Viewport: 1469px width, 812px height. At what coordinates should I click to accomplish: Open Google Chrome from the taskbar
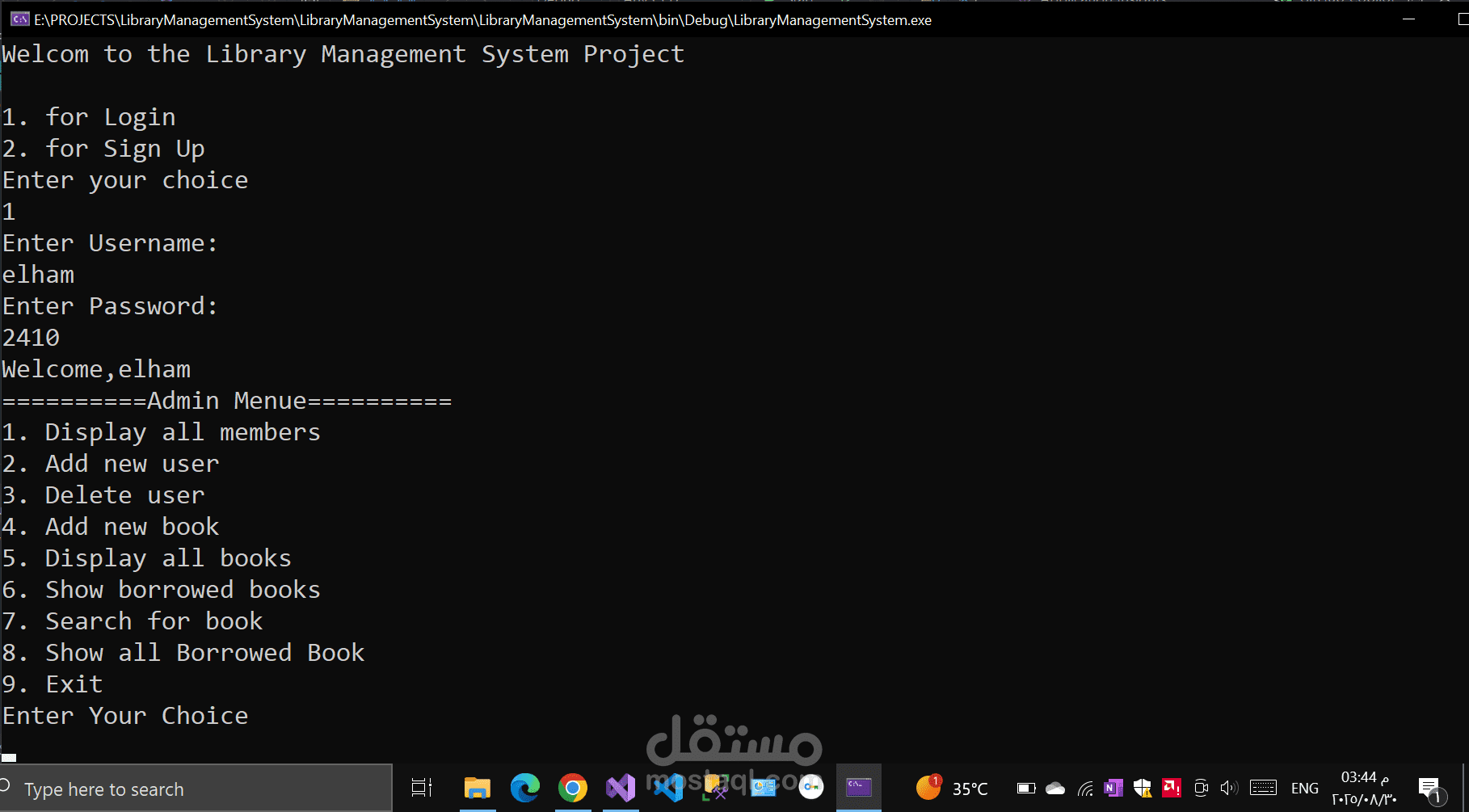click(x=573, y=787)
